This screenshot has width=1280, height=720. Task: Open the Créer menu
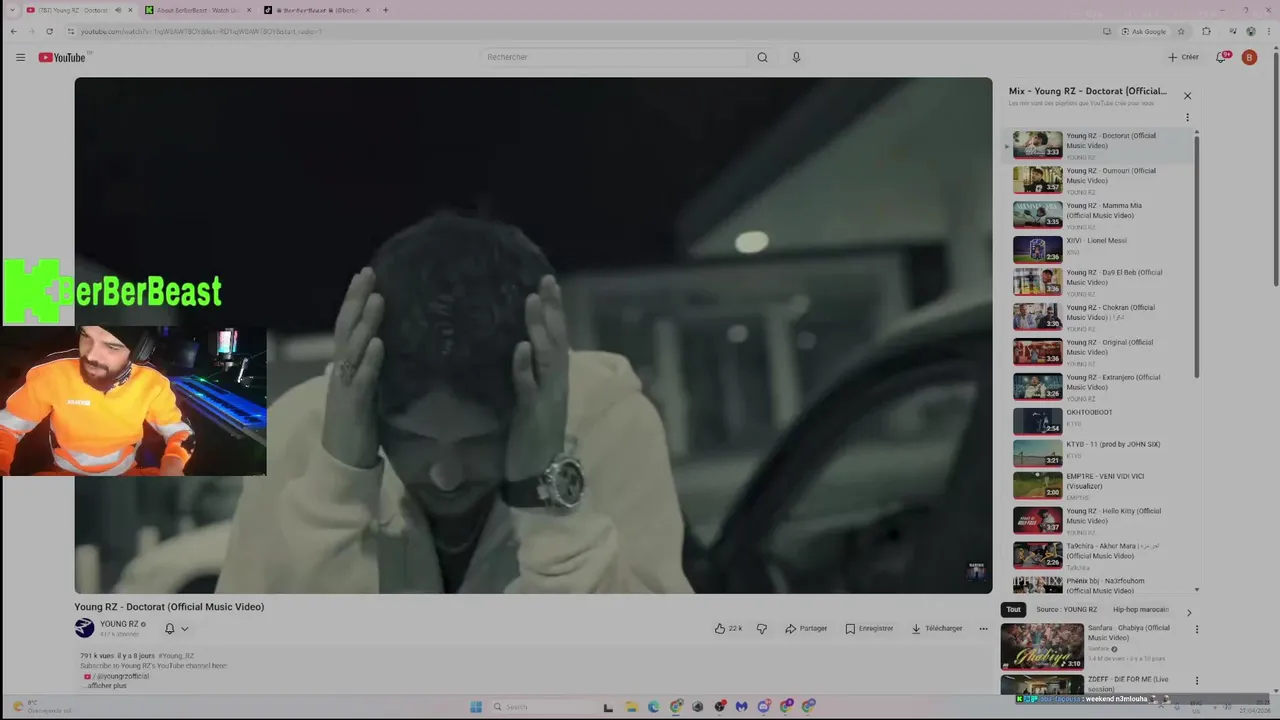(x=1183, y=57)
